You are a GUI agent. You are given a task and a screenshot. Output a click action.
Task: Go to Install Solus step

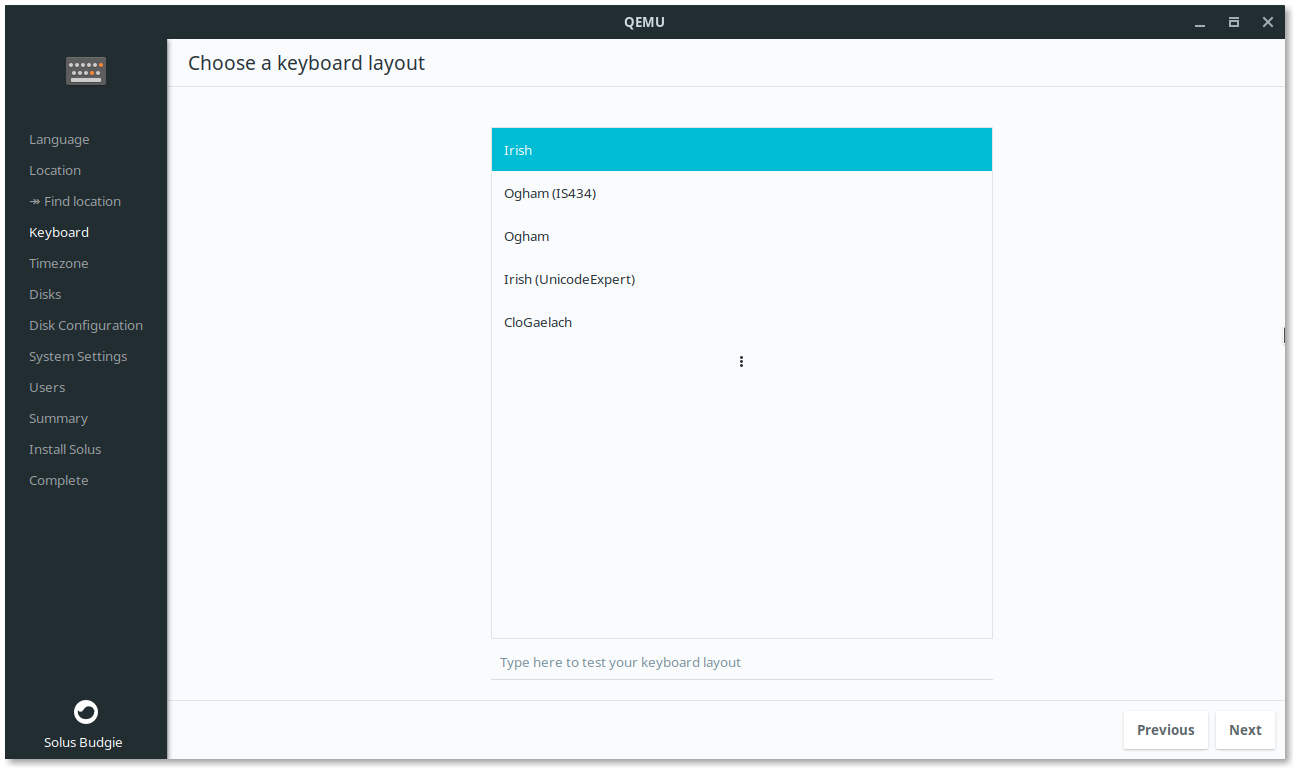tap(65, 449)
